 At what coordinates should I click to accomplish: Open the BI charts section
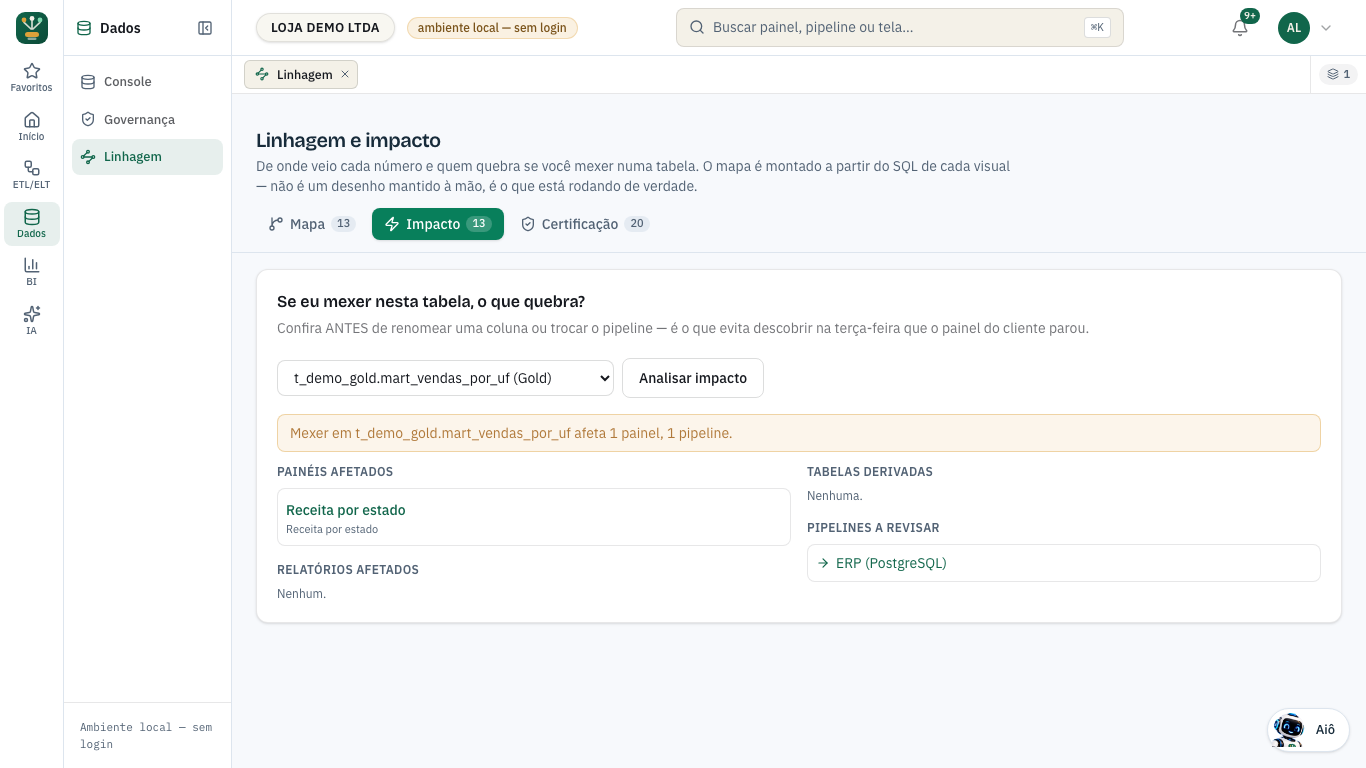coord(32,272)
